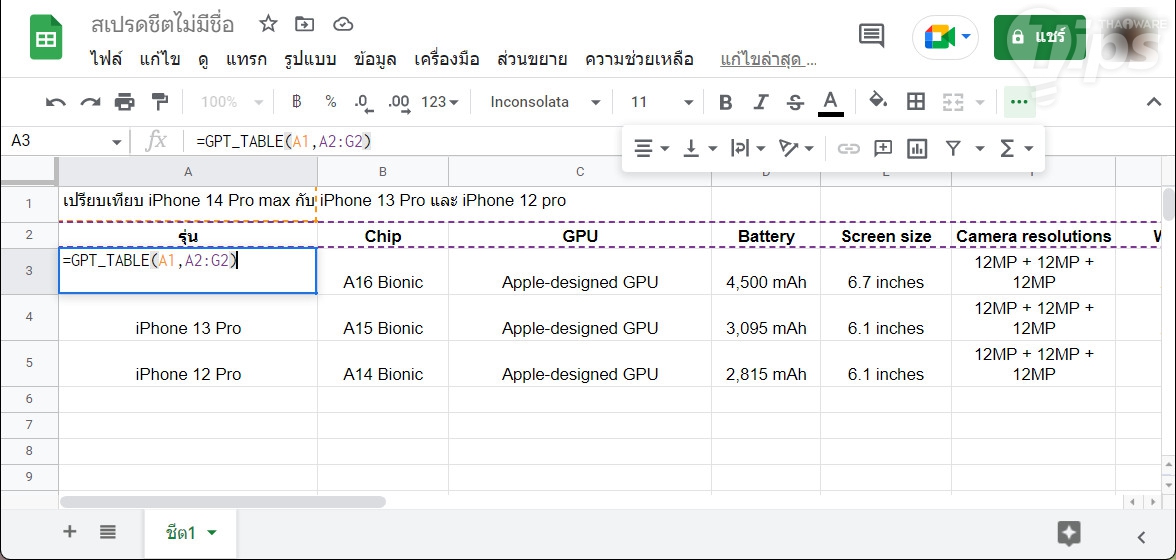1176x560 pixels.
Task: Open text wrapping dropdown
Action: (747, 148)
